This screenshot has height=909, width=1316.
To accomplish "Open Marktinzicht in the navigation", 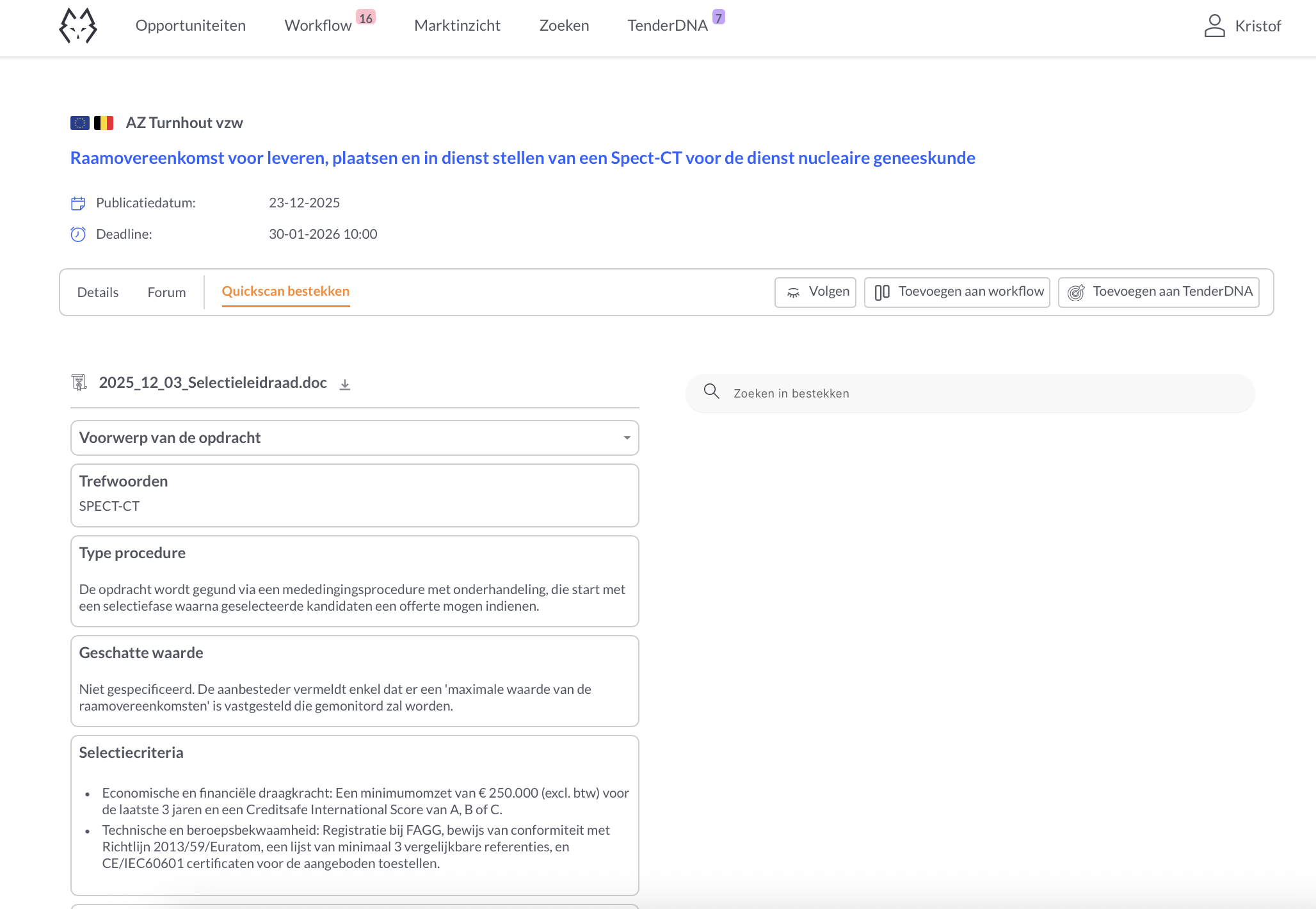I will 457,26.
